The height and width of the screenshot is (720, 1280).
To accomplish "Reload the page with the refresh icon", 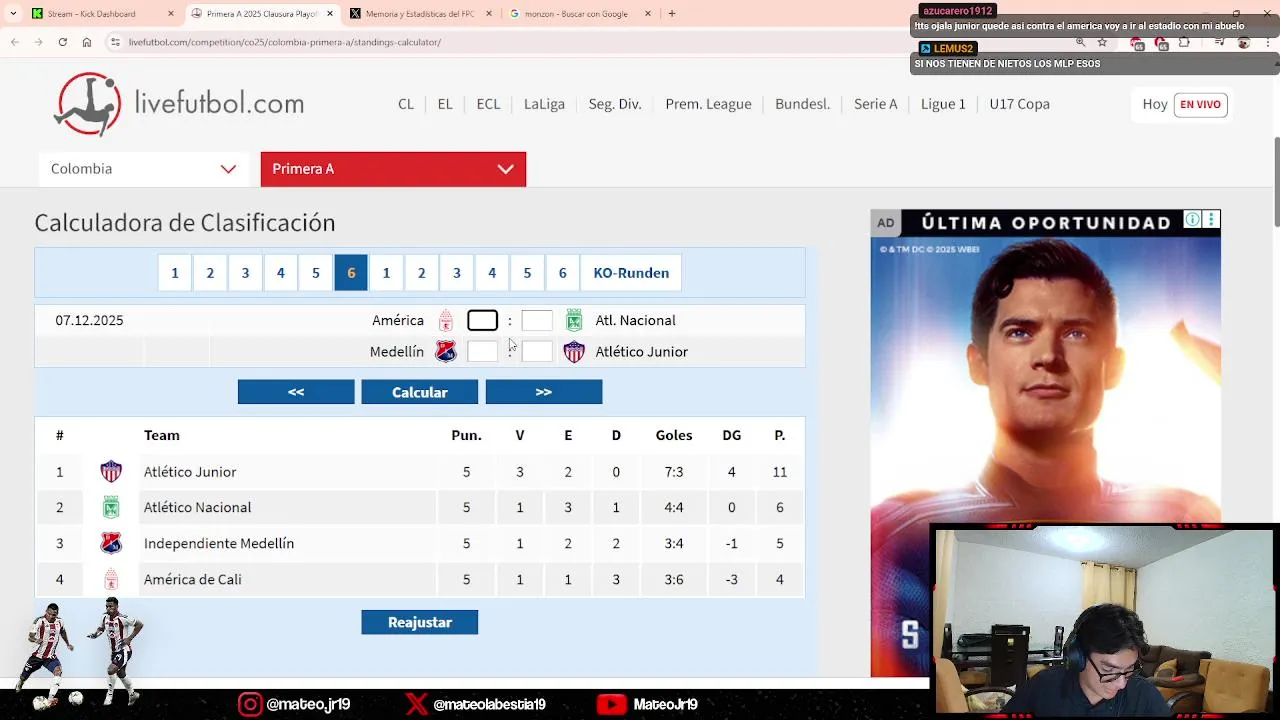I will pos(62,42).
